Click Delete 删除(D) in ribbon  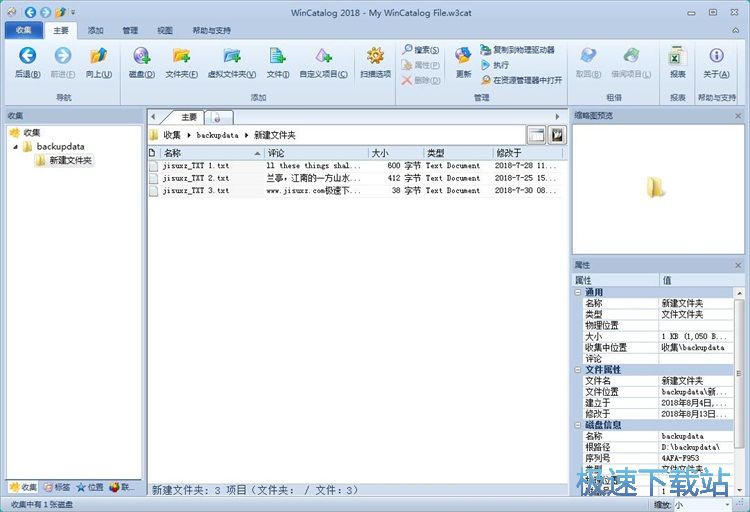point(420,80)
